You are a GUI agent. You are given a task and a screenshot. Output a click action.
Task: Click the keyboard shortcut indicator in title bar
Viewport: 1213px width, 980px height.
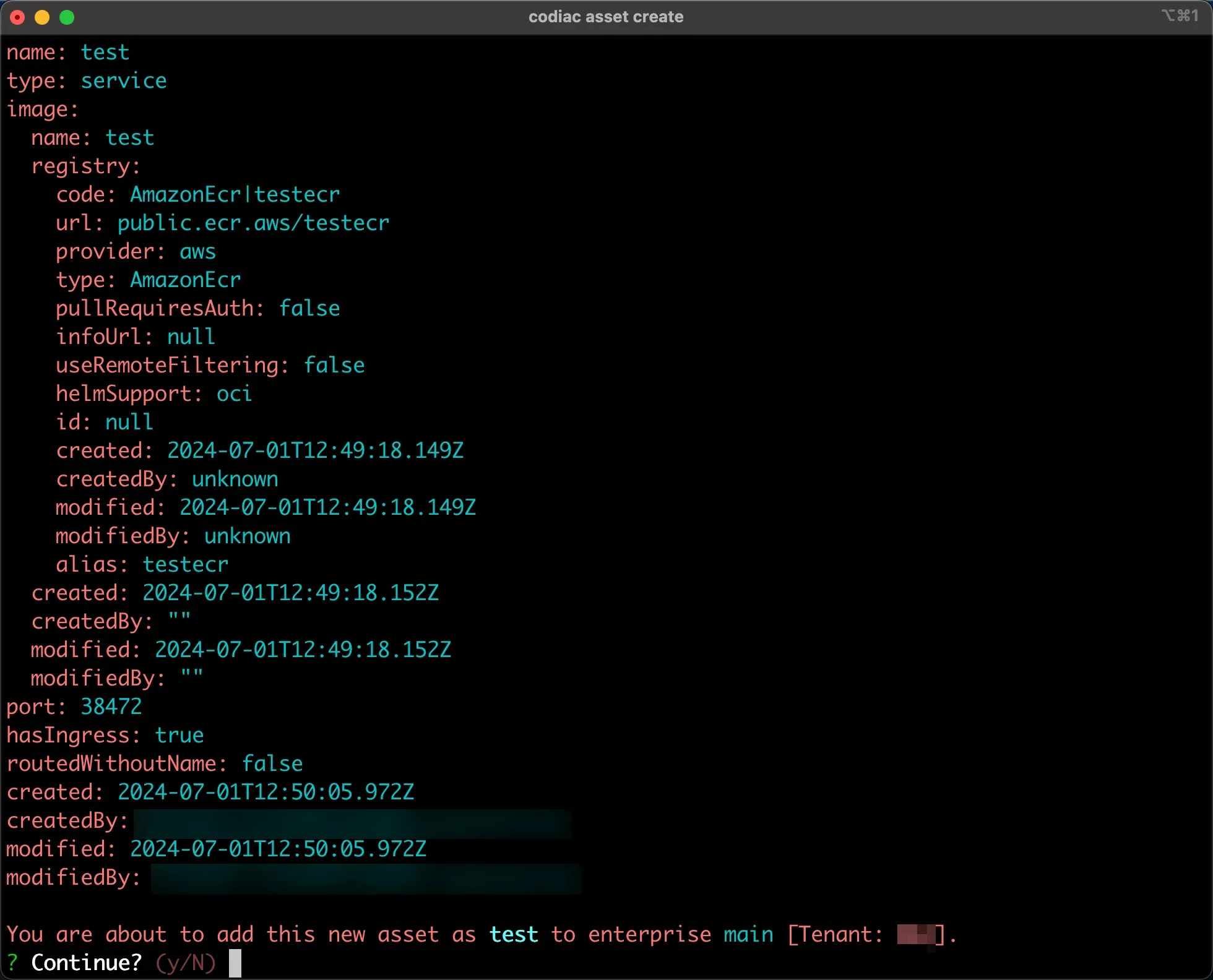coord(1180,16)
